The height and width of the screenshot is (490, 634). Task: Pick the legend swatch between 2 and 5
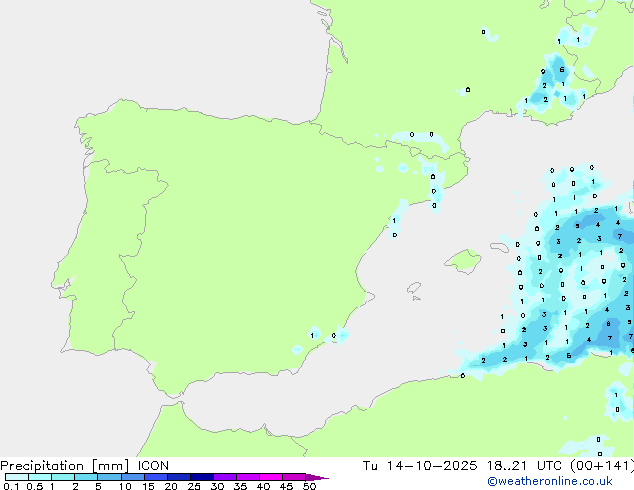point(86,477)
